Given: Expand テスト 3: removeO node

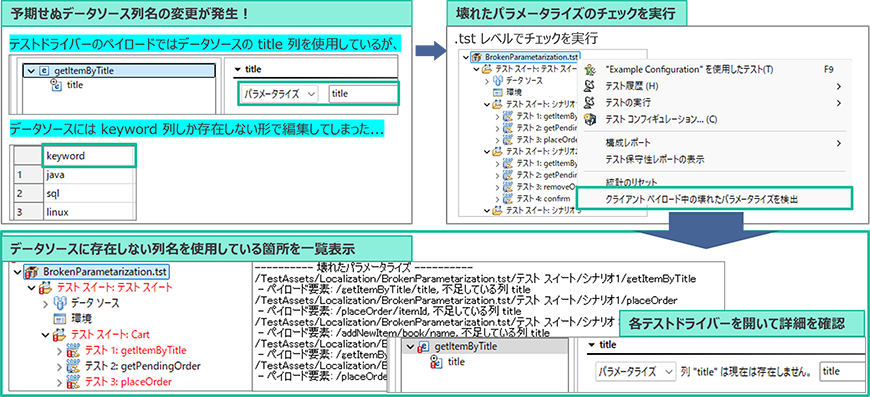Looking at the screenshot, I should tap(497, 187).
